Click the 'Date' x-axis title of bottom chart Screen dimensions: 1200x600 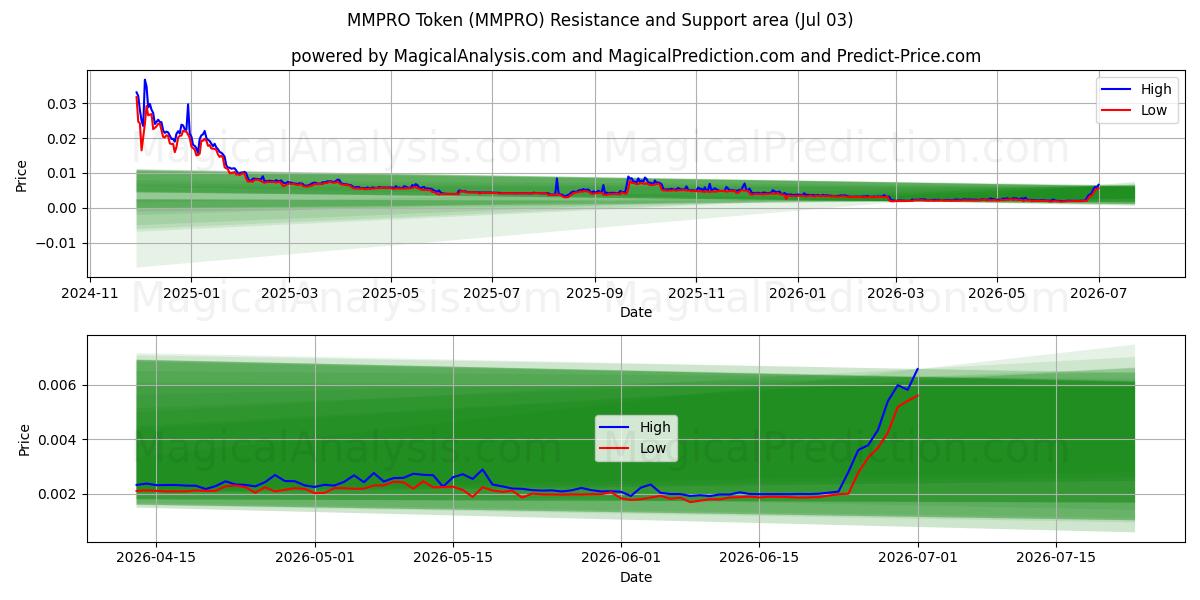(x=636, y=577)
